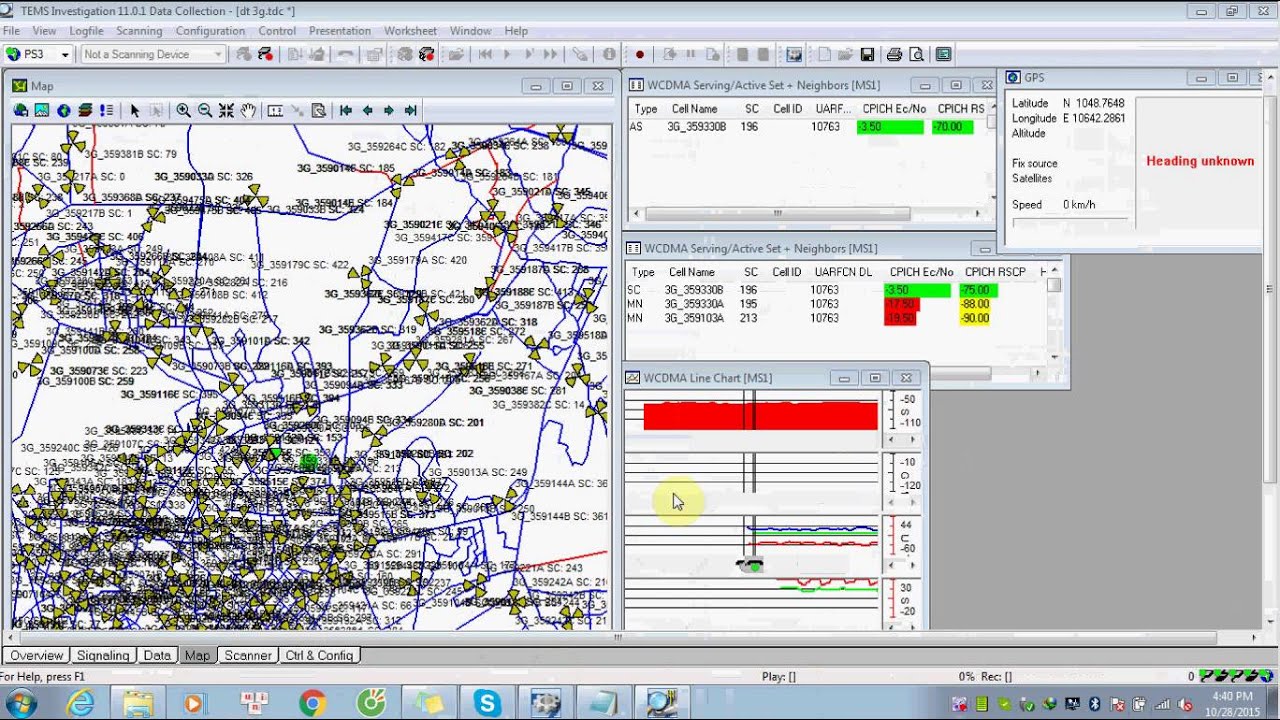The width and height of the screenshot is (1280, 720).
Task: Click the next arrow in Map toolbar
Action: (x=389, y=110)
